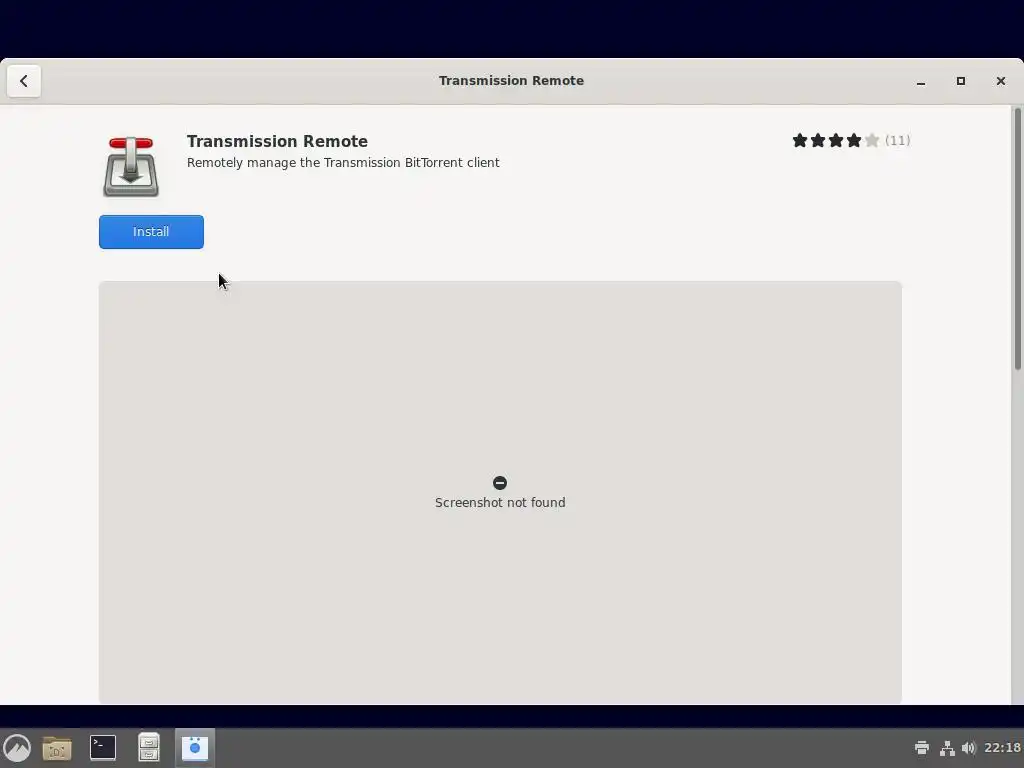Screen dimensions: 1024x768
Task: Minimize the Transmission Remote window
Action: point(921,81)
